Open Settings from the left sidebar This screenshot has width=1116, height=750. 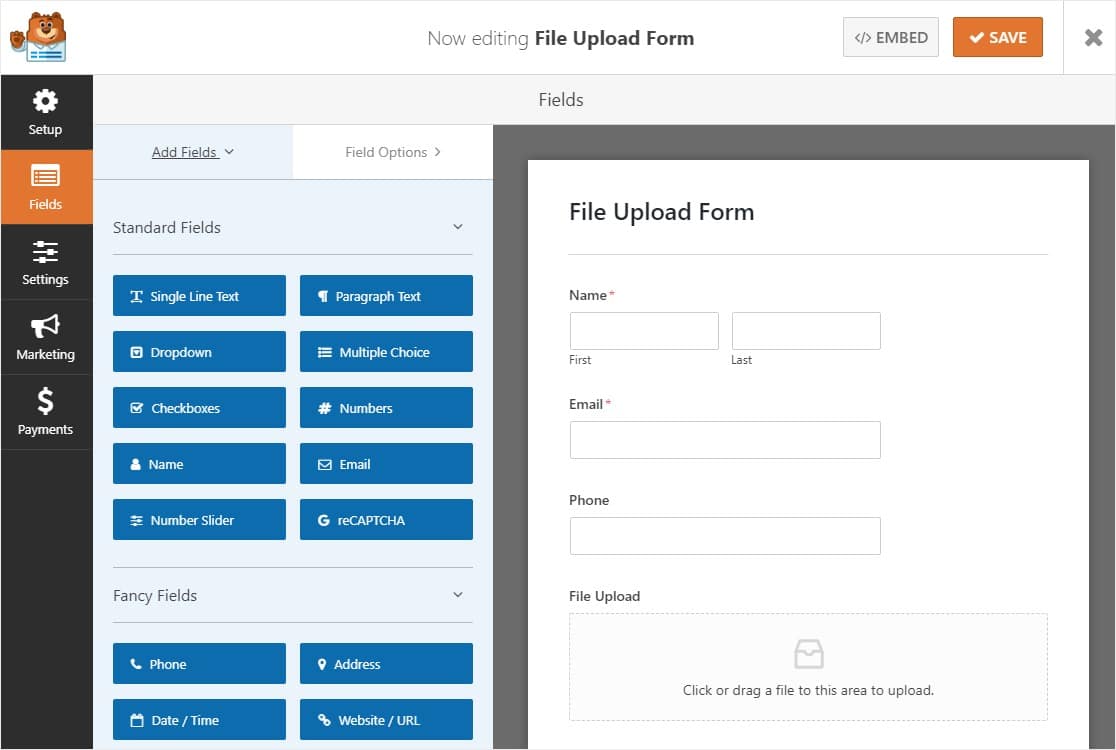46,262
